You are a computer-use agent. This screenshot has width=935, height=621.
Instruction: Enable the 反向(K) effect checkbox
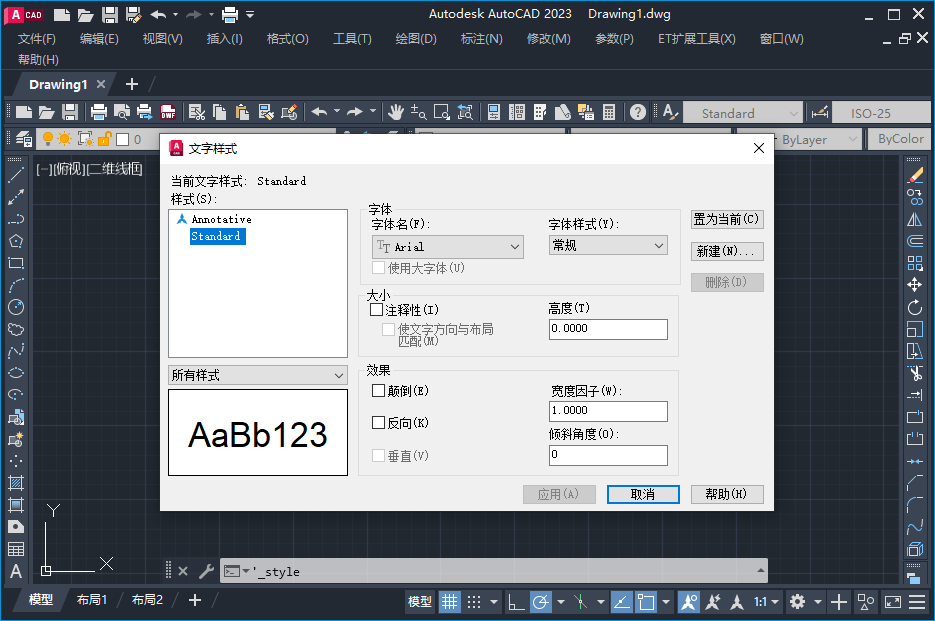378,421
